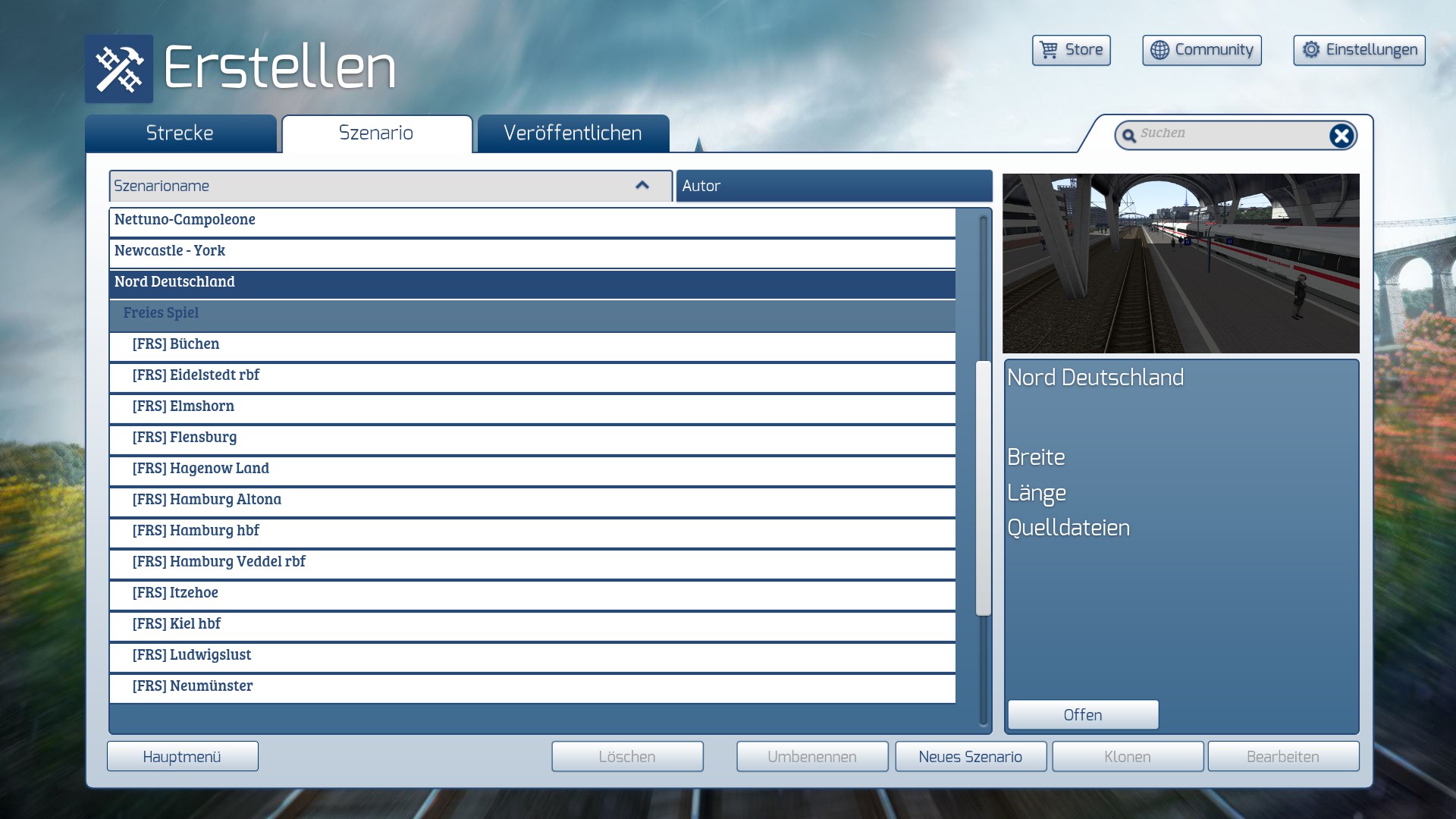Click the gear Einstellungen icon
The width and height of the screenshot is (1456, 819).
[x=1310, y=50]
